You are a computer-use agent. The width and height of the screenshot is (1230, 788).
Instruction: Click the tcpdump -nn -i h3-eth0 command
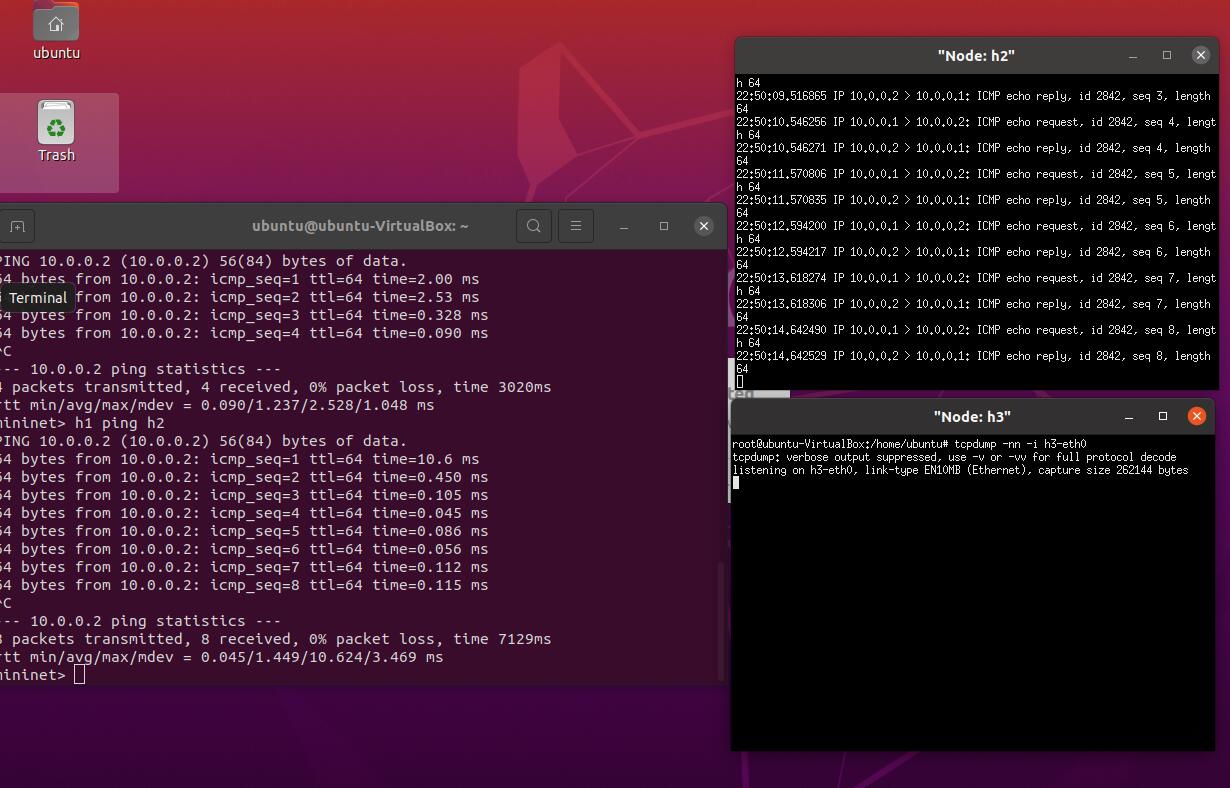coord(1020,444)
